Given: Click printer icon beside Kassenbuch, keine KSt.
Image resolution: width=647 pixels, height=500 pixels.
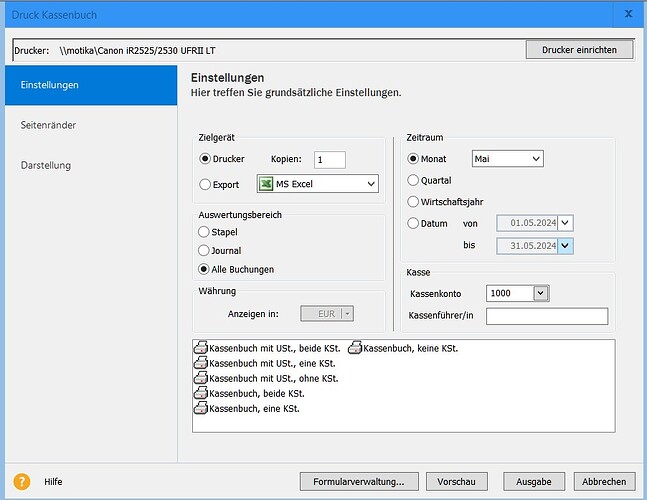Looking at the screenshot, I should click(x=354, y=348).
